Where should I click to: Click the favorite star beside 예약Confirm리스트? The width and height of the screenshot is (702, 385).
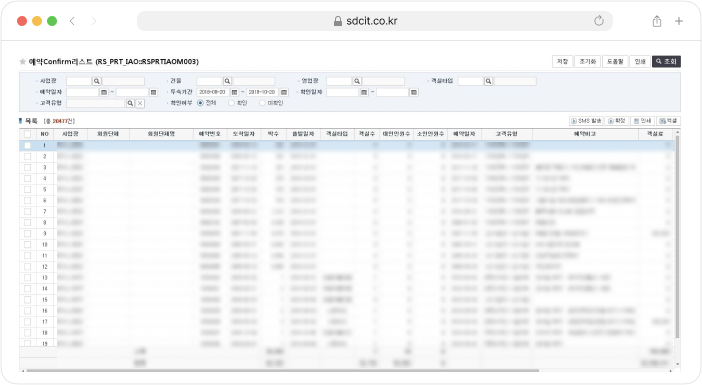[22, 62]
